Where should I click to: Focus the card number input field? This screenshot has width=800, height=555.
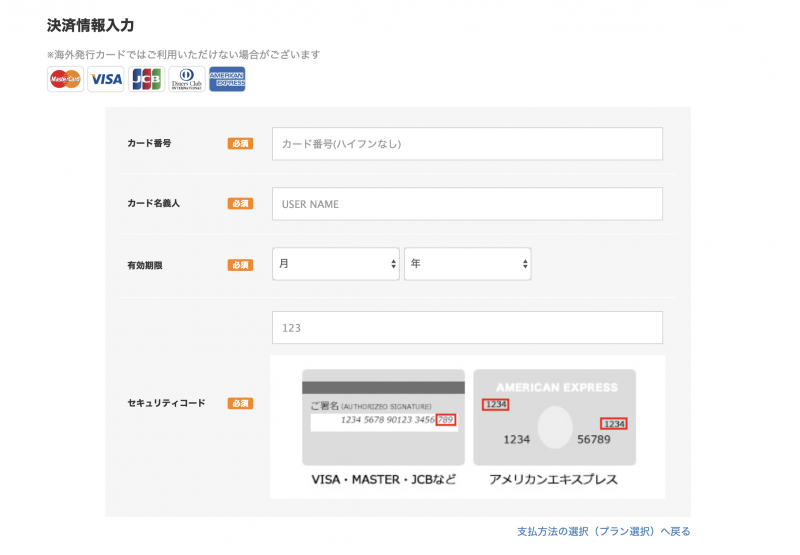467,144
